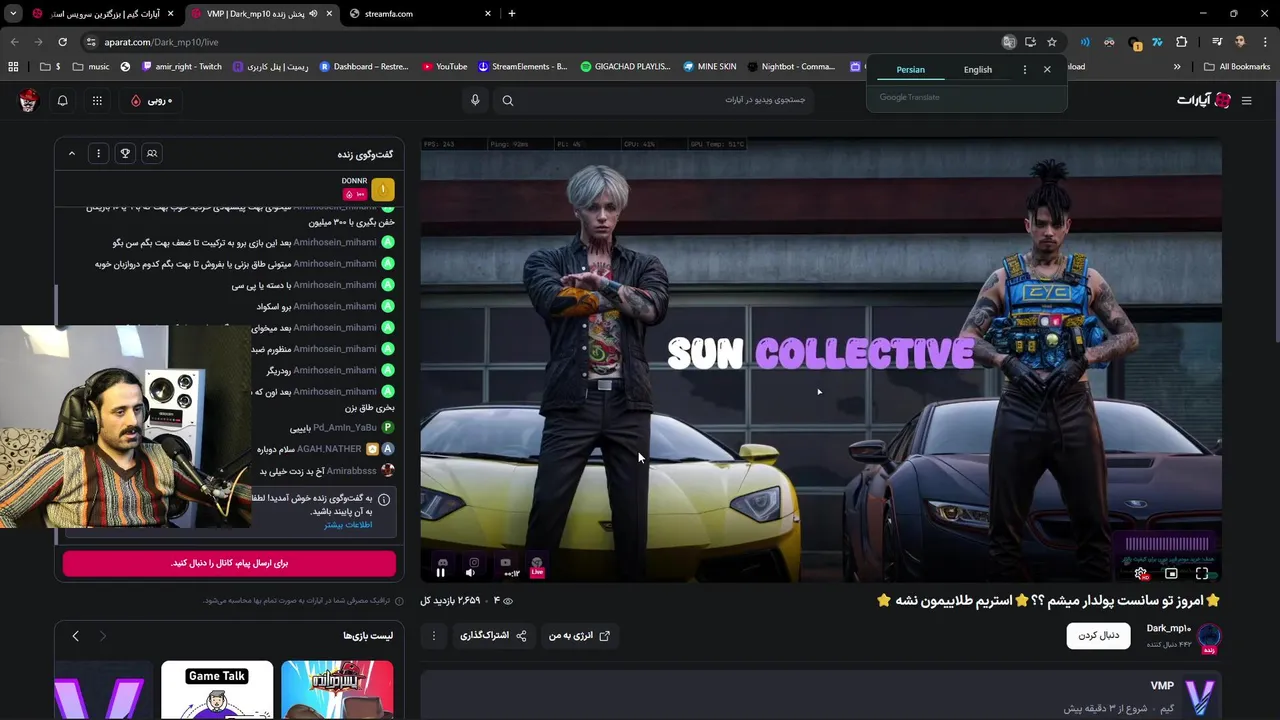Open StreamElements bookmark
This screenshot has height=720, width=1280.
click(522, 67)
